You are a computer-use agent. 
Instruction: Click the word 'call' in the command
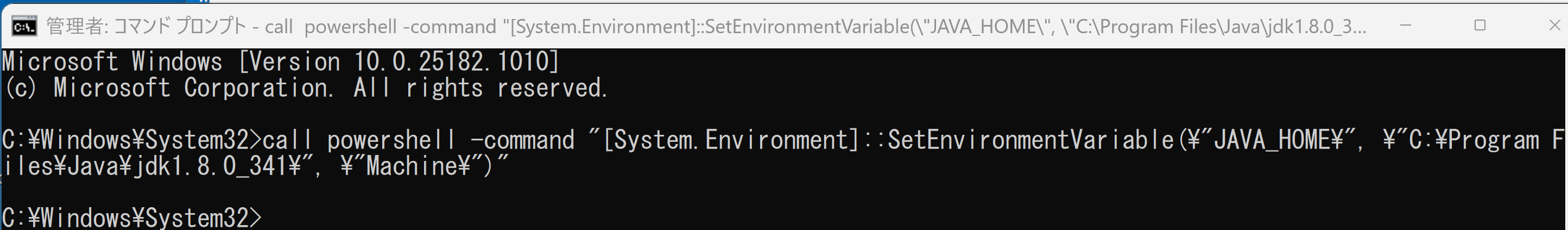tap(287, 140)
